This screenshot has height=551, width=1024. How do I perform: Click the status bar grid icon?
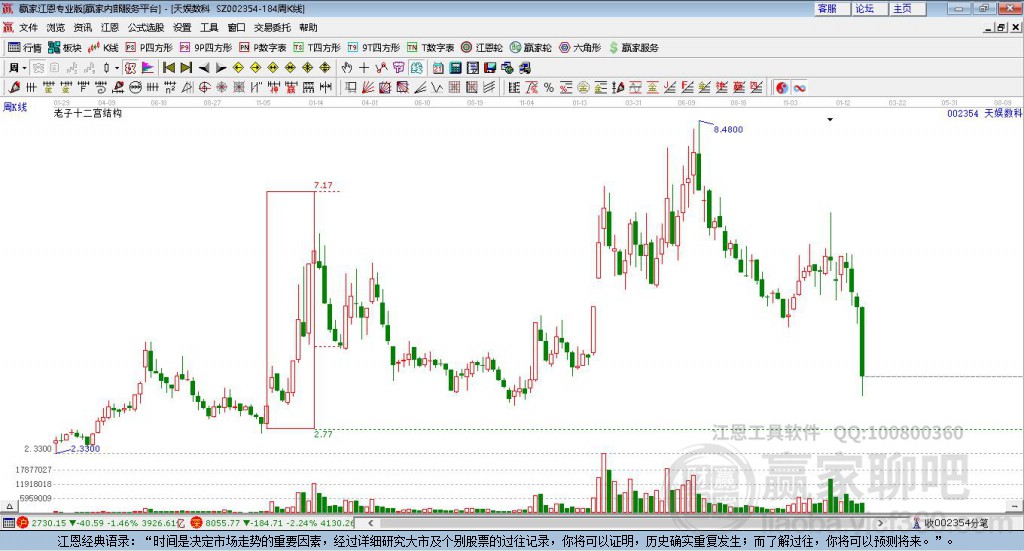(x=8, y=523)
